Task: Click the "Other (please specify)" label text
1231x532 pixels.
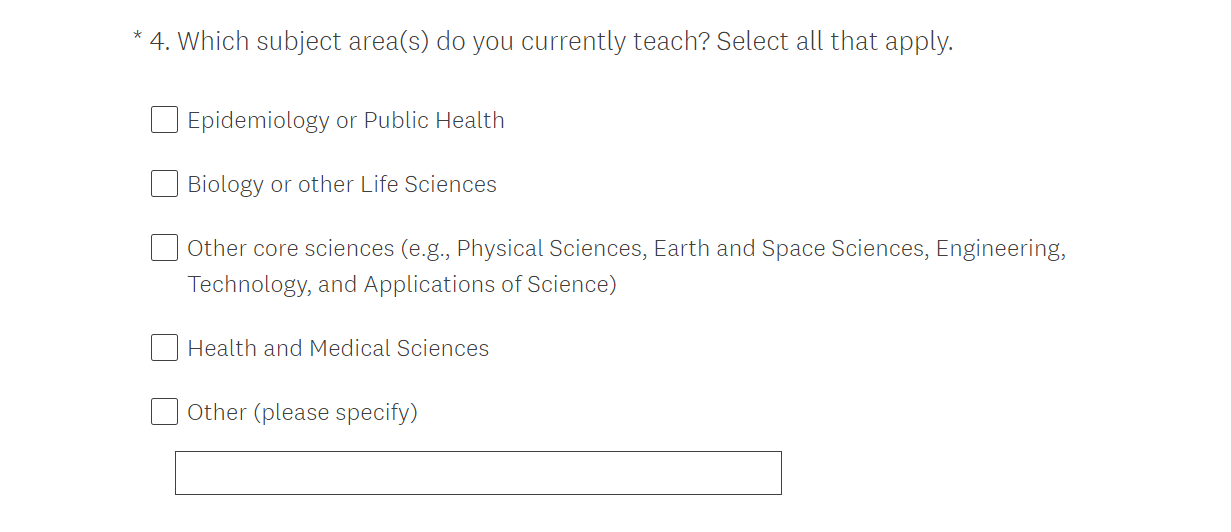Action: [x=302, y=413]
